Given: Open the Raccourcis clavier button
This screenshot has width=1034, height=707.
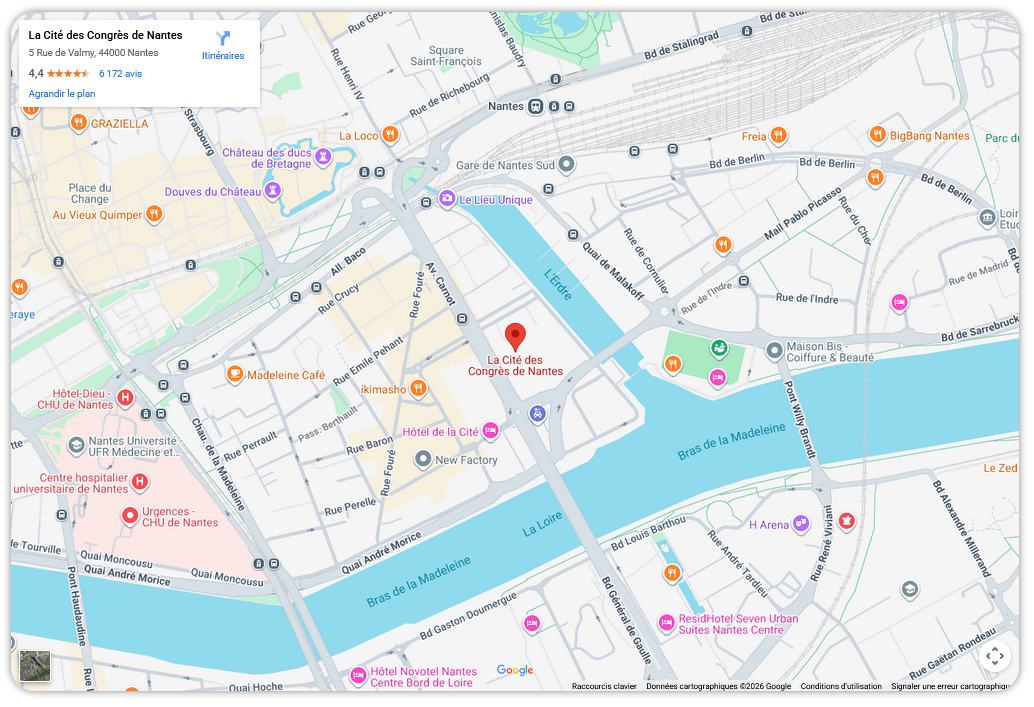Looking at the screenshot, I should 604,686.
